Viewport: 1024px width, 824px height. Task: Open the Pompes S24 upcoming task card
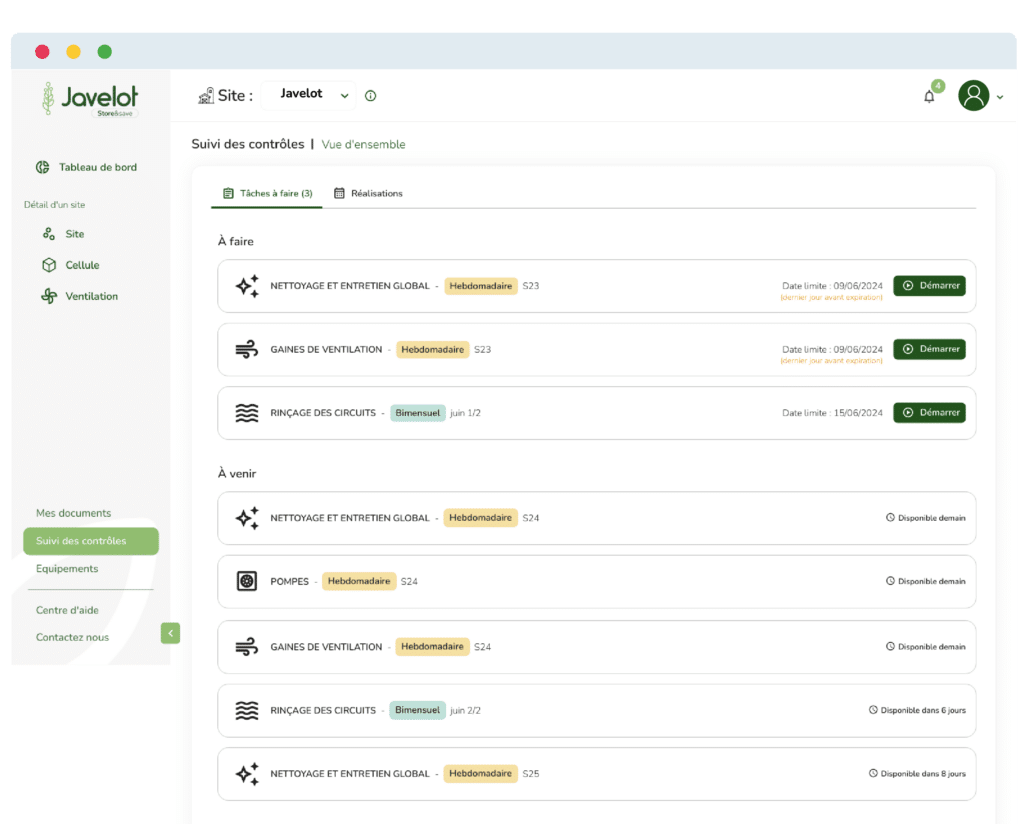(596, 581)
